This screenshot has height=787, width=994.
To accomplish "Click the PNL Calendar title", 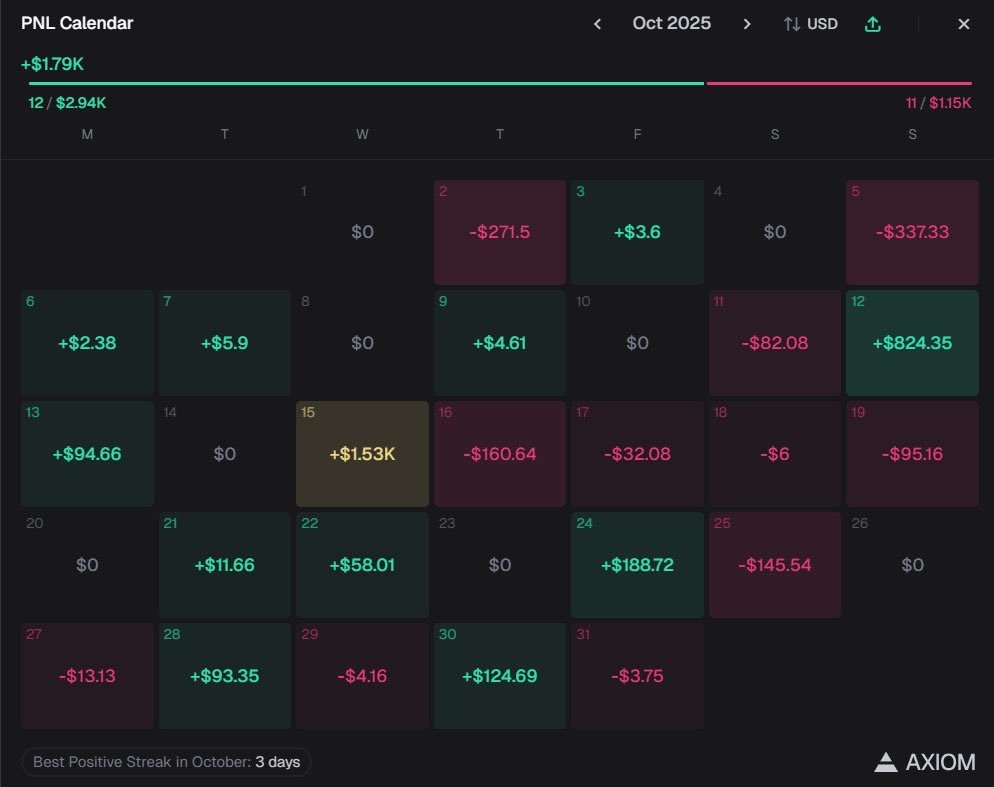I will (x=77, y=23).
